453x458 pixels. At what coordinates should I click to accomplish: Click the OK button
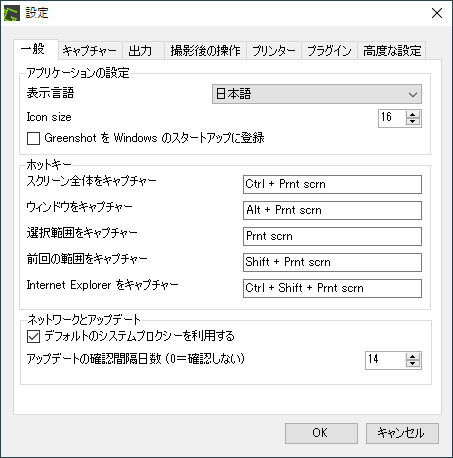pos(321,433)
